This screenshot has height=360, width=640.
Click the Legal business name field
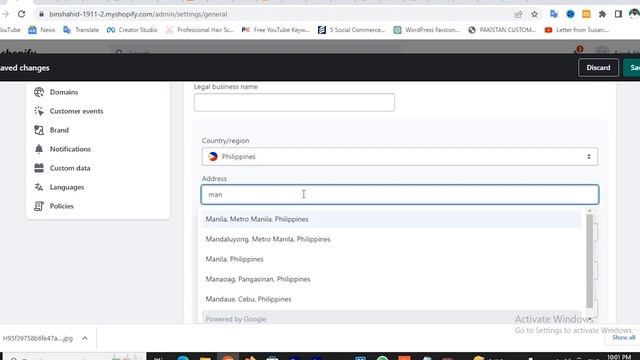coord(294,102)
